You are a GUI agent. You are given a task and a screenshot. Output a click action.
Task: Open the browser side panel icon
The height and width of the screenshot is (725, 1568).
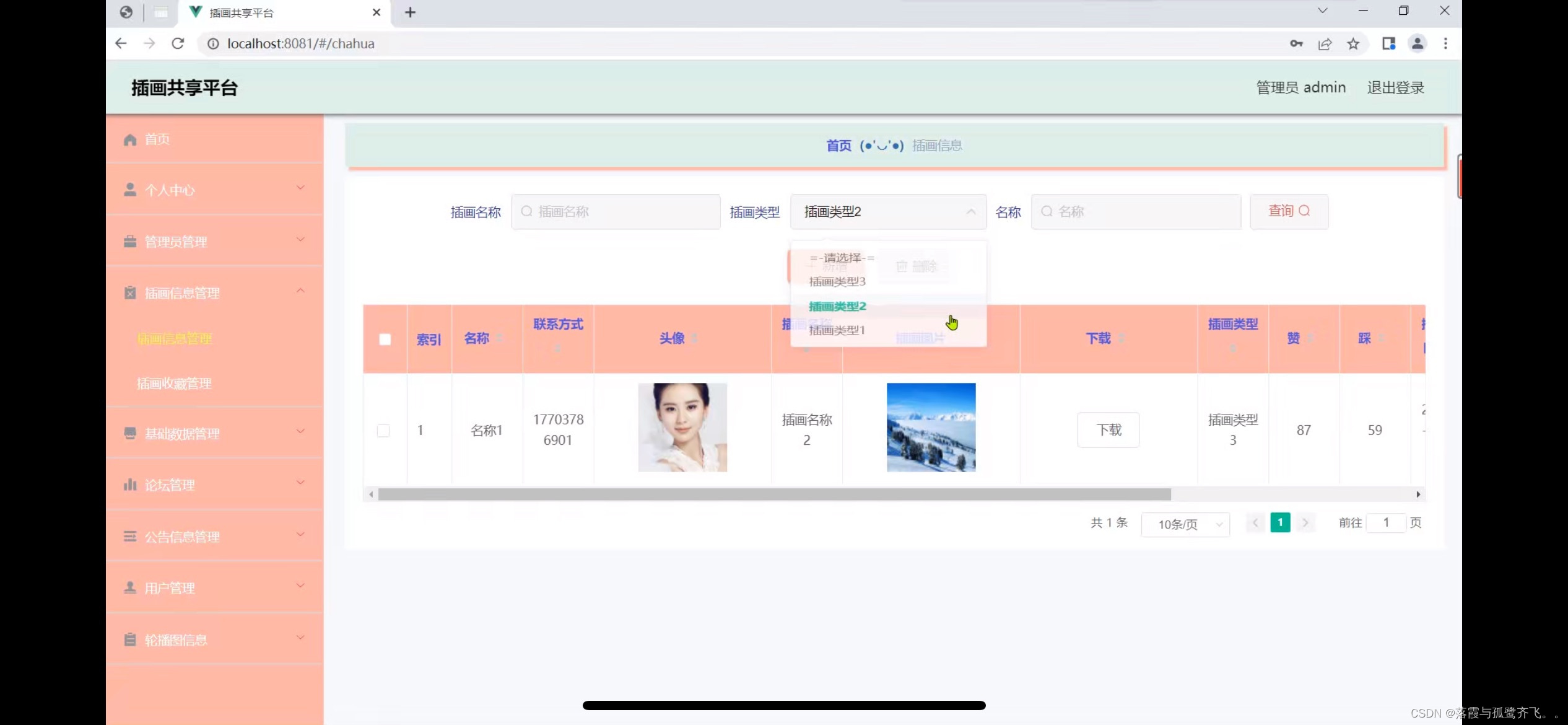[1388, 43]
